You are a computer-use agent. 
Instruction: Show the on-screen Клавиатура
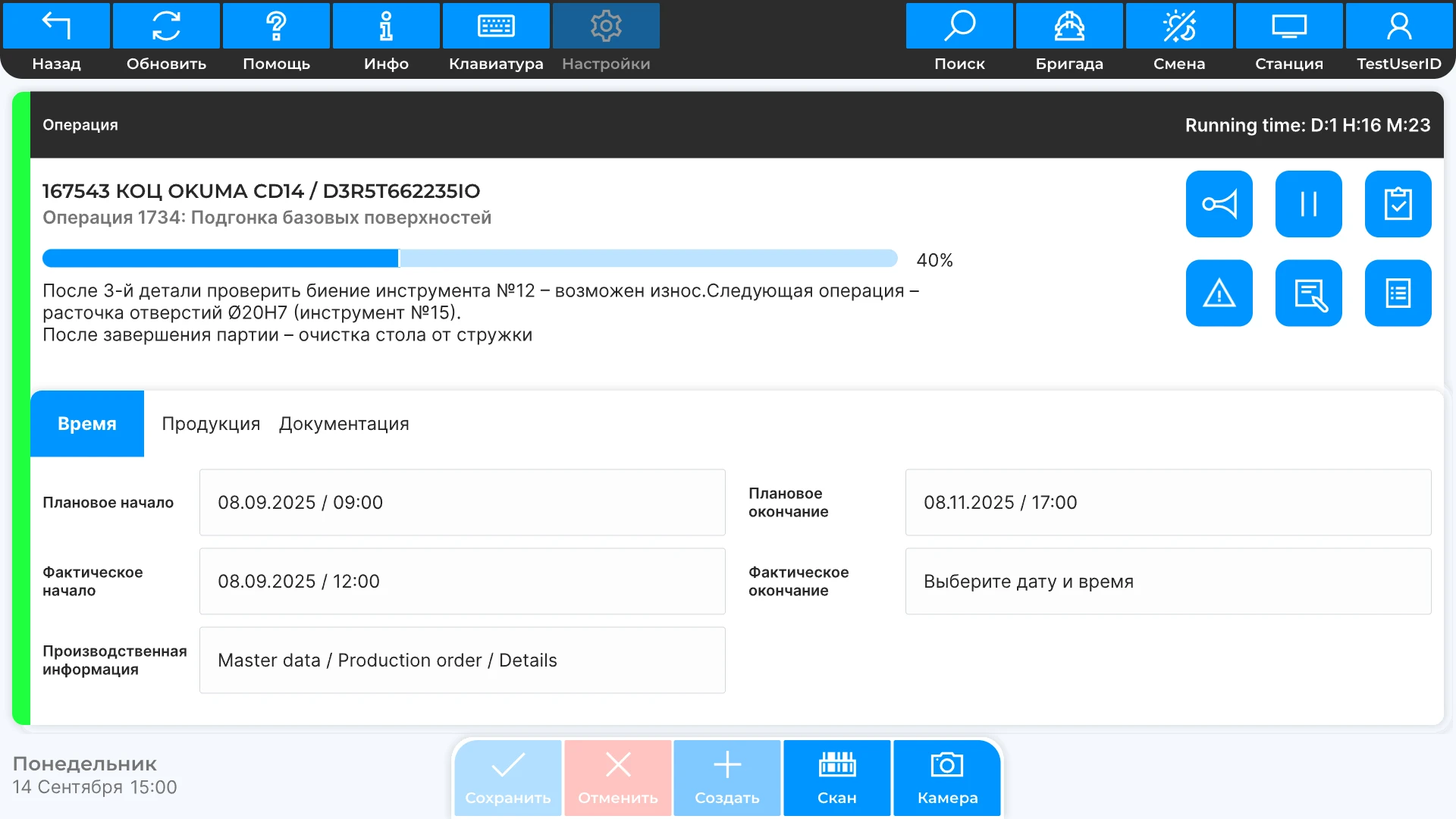(x=496, y=39)
